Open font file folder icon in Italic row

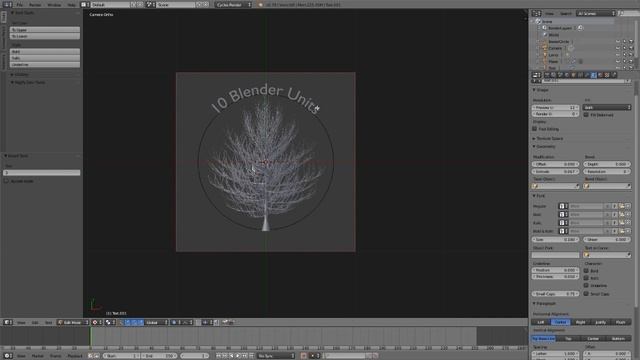click(621, 223)
